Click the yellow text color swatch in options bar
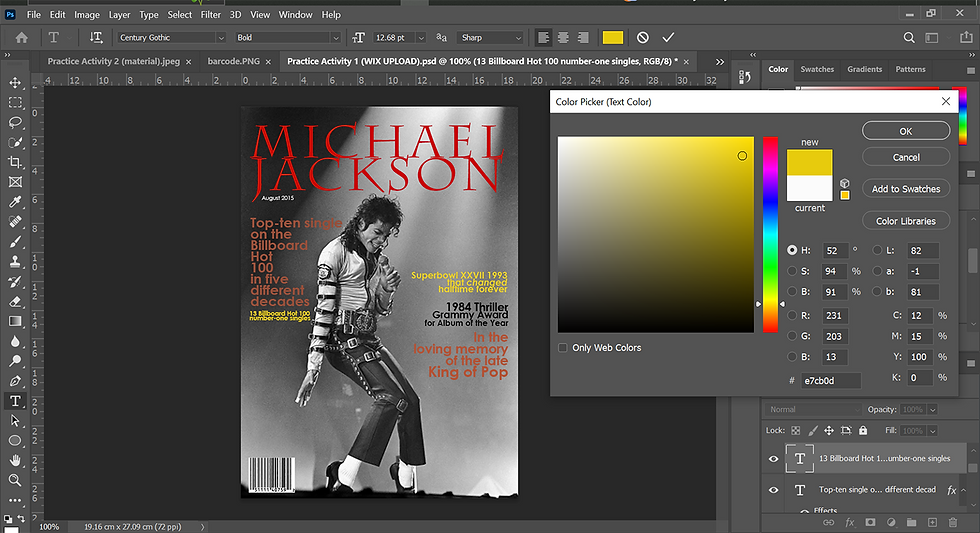Screen dimensions: 980x533 tap(613, 37)
